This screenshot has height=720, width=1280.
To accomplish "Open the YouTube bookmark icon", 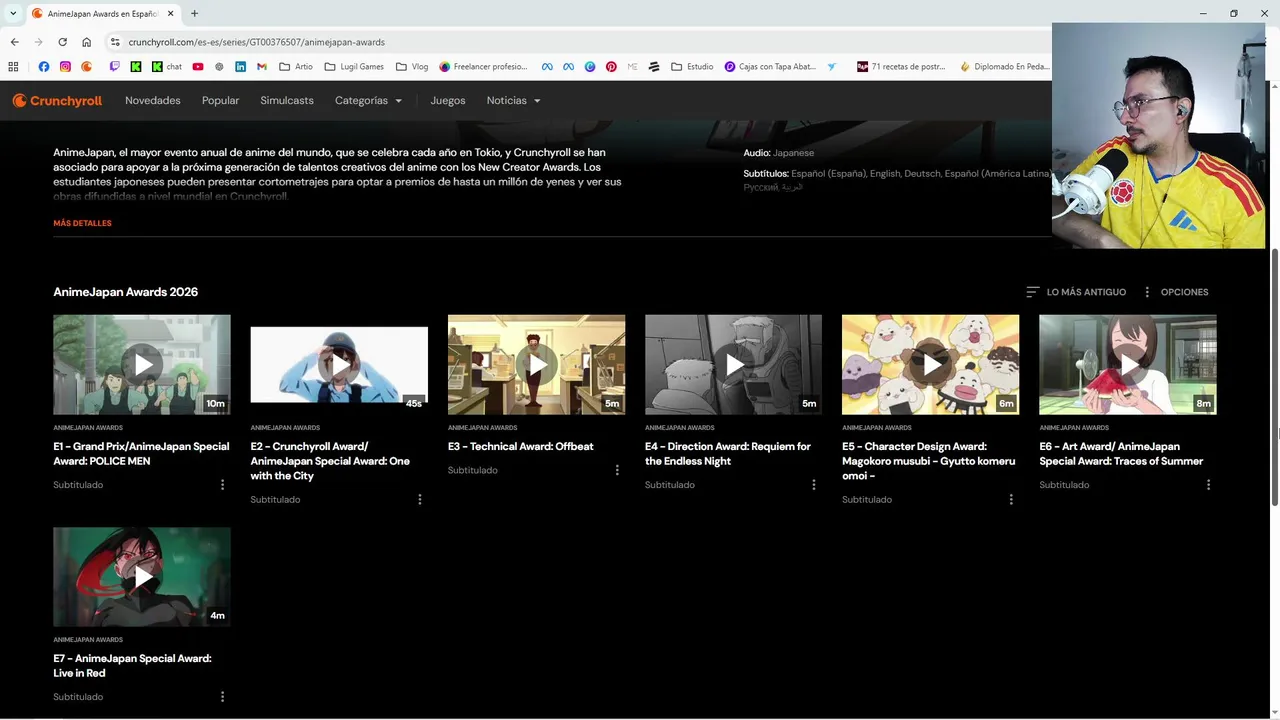I will coord(198,67).
